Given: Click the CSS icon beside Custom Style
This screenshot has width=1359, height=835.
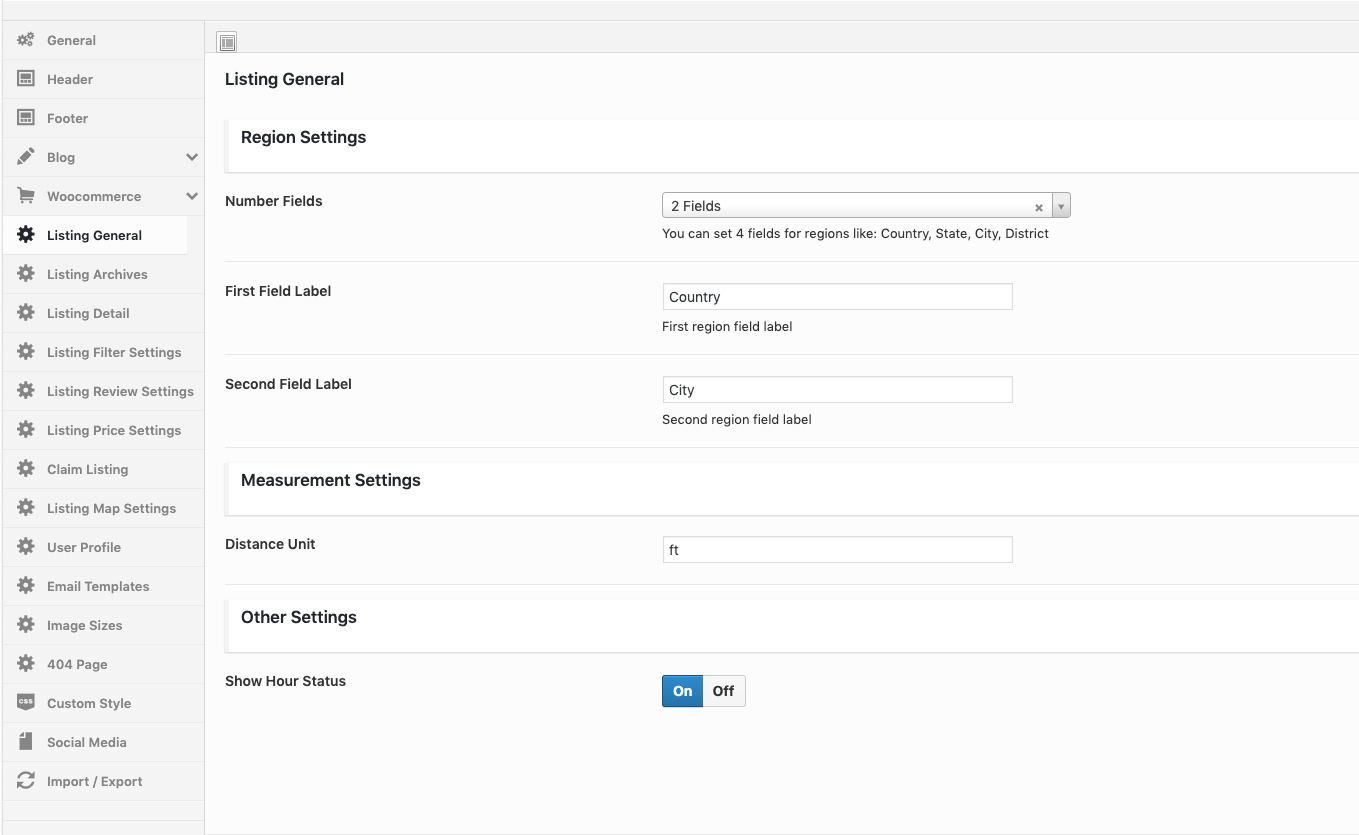Looking at the screenshot, I should (26, 703).
